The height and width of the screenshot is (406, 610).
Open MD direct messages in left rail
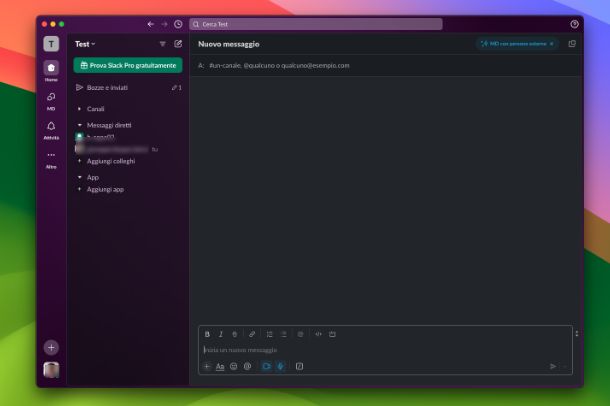51,101
